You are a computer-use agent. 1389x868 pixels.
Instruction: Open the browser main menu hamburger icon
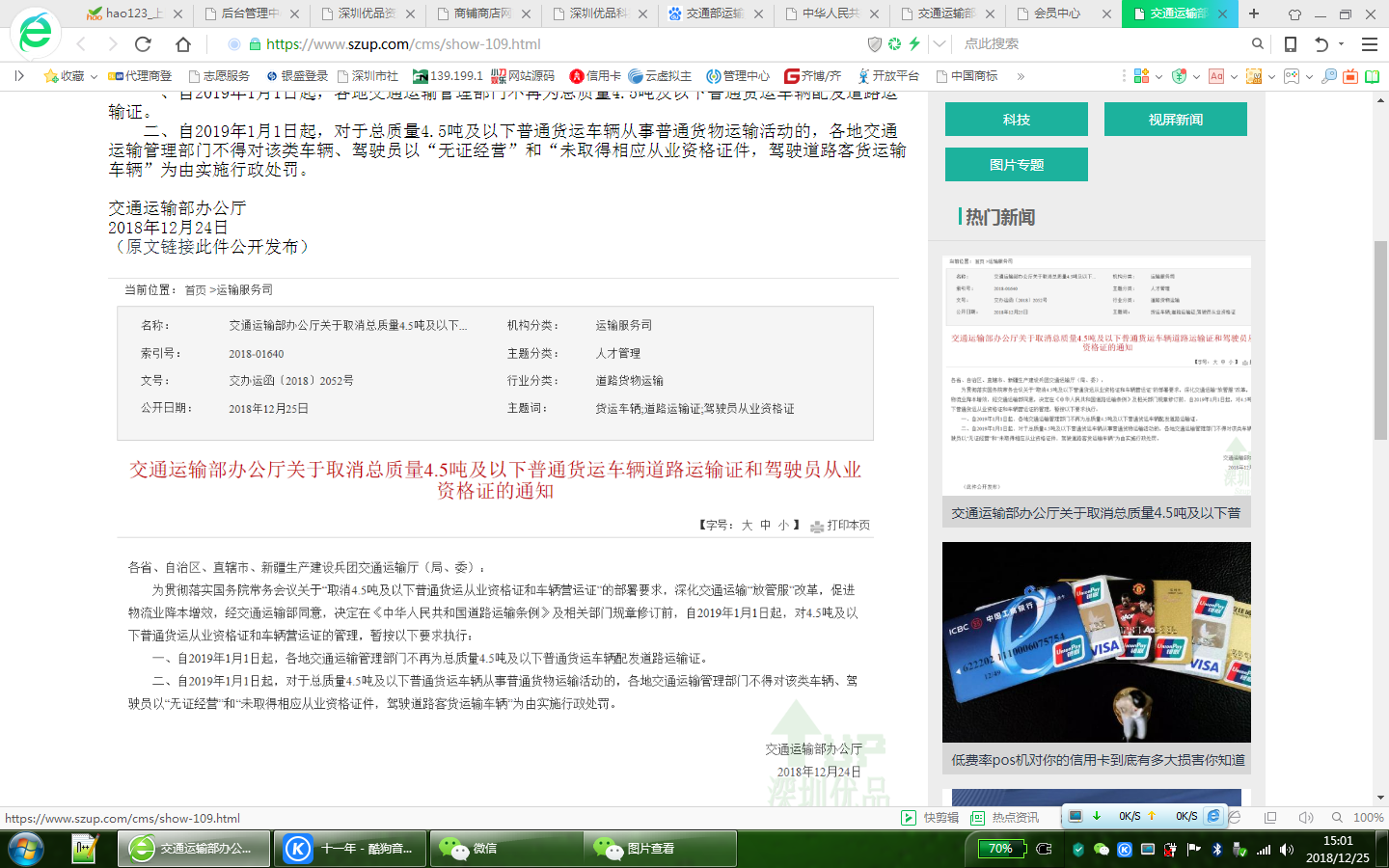click(x=1369, y=44)
